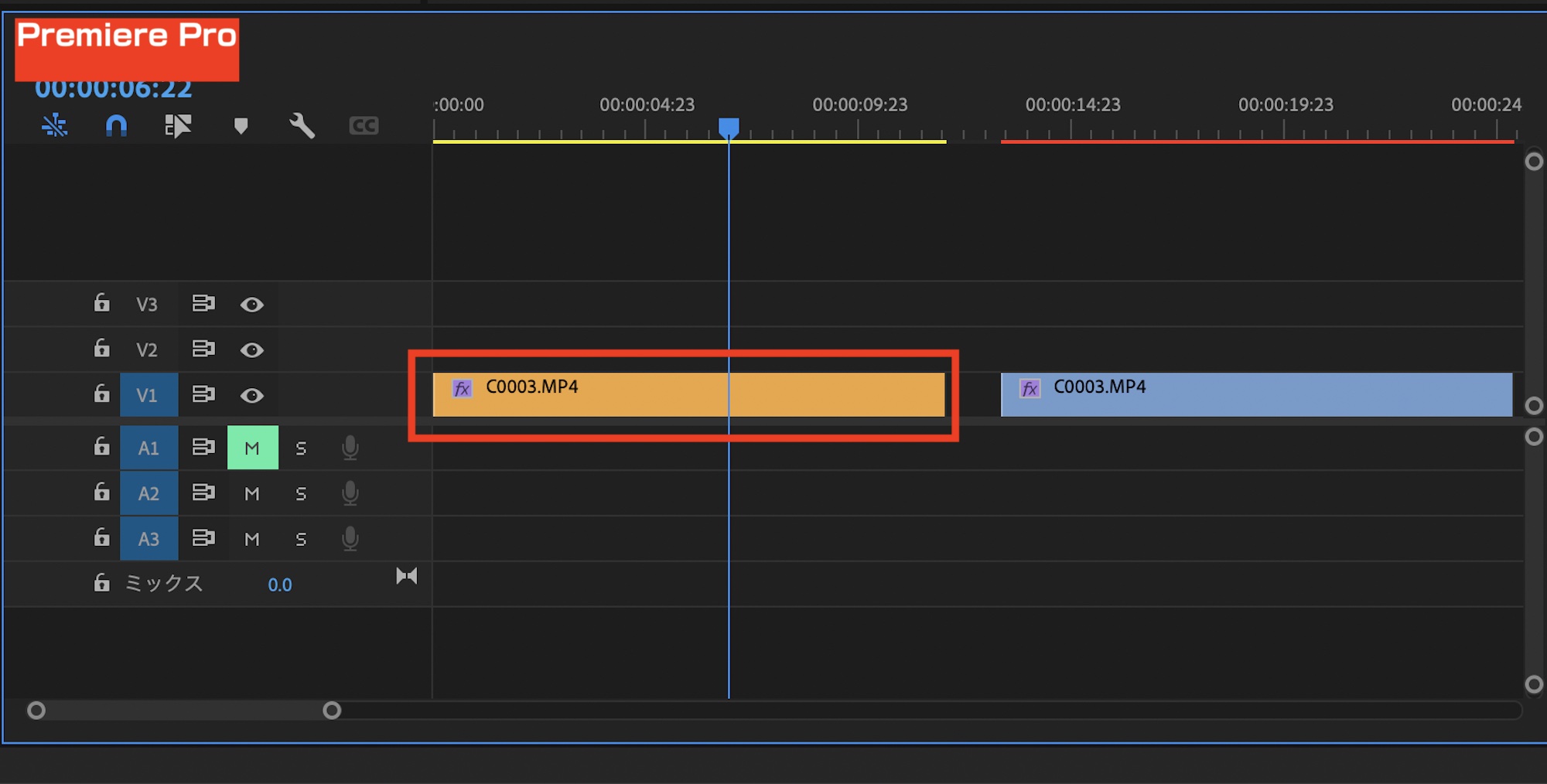Viewport: 1547px width, 784px height.
Task: Toggle lock on track V2
Action: (101, 348)
